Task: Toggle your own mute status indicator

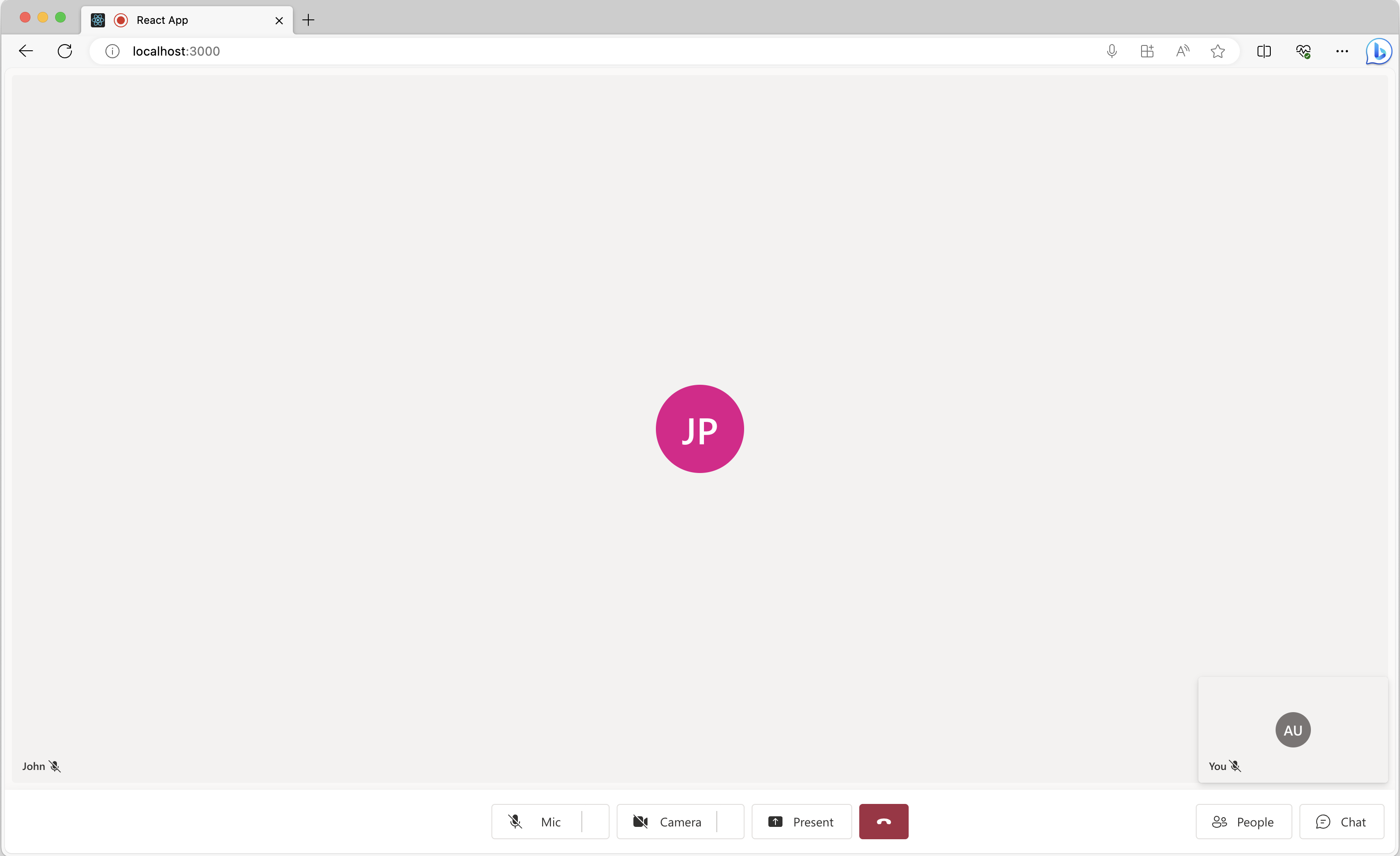Action: coord(1235,766)
